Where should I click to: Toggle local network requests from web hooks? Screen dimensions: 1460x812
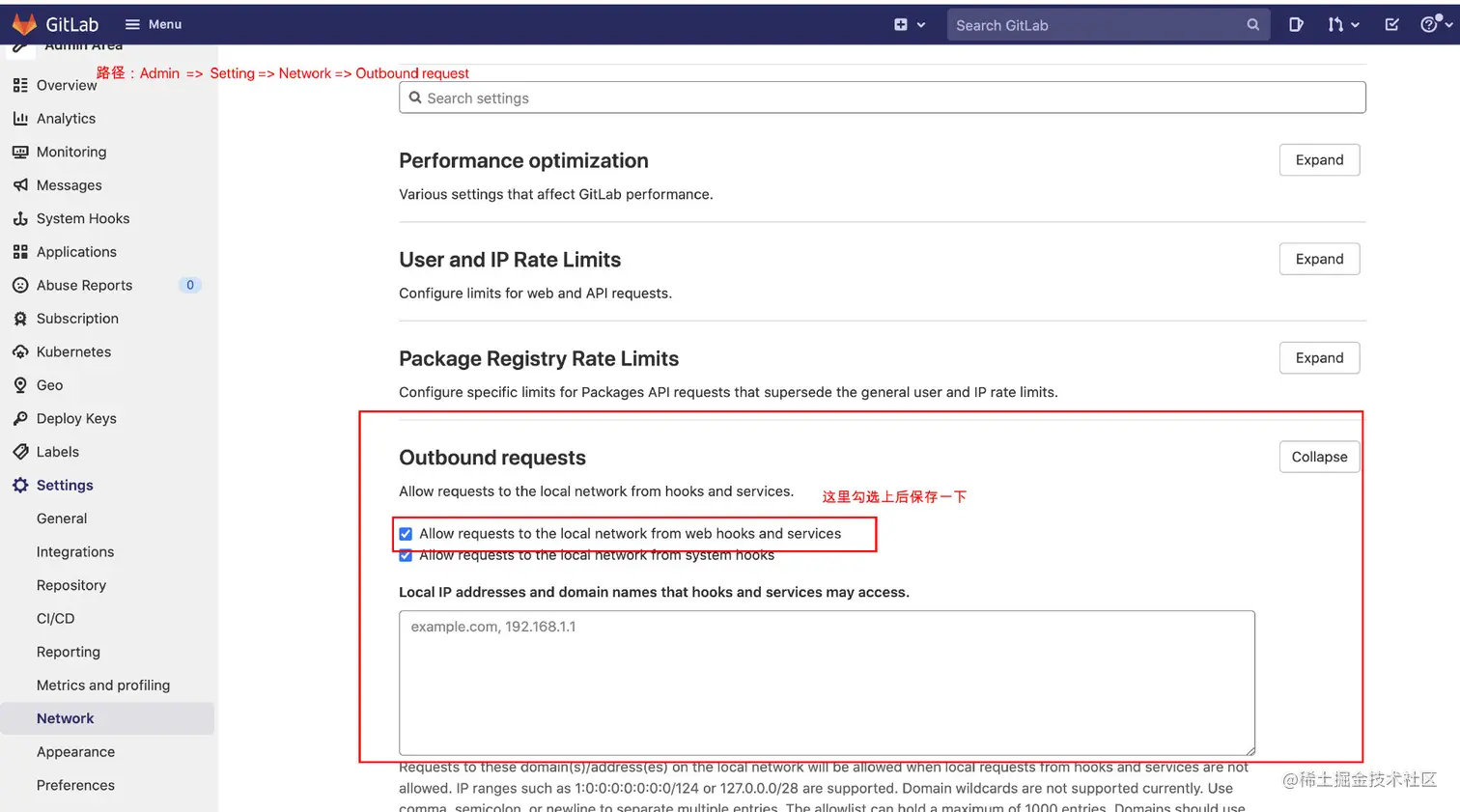[406, 534]
